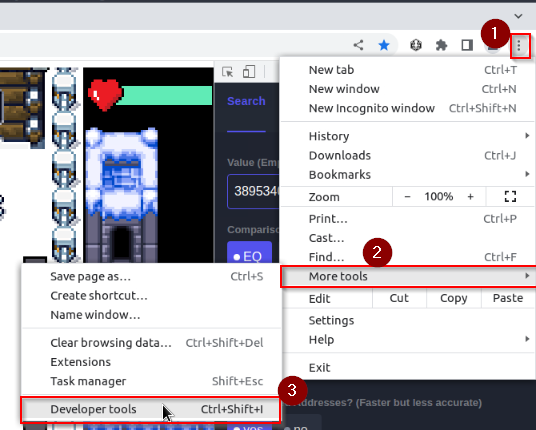The width and height of the screenshot is (536, 430).
Task: Decrease zoom with the minus button
Action: pos(407,197)
